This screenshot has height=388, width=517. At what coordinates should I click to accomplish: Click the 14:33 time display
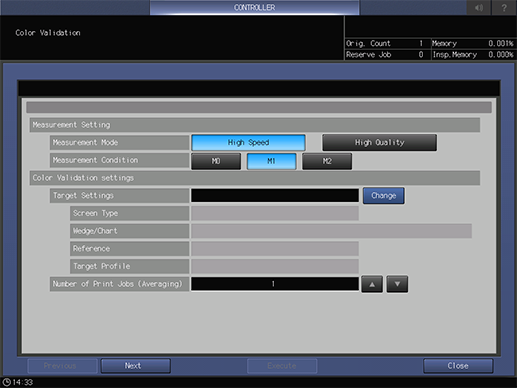[23, 382]
